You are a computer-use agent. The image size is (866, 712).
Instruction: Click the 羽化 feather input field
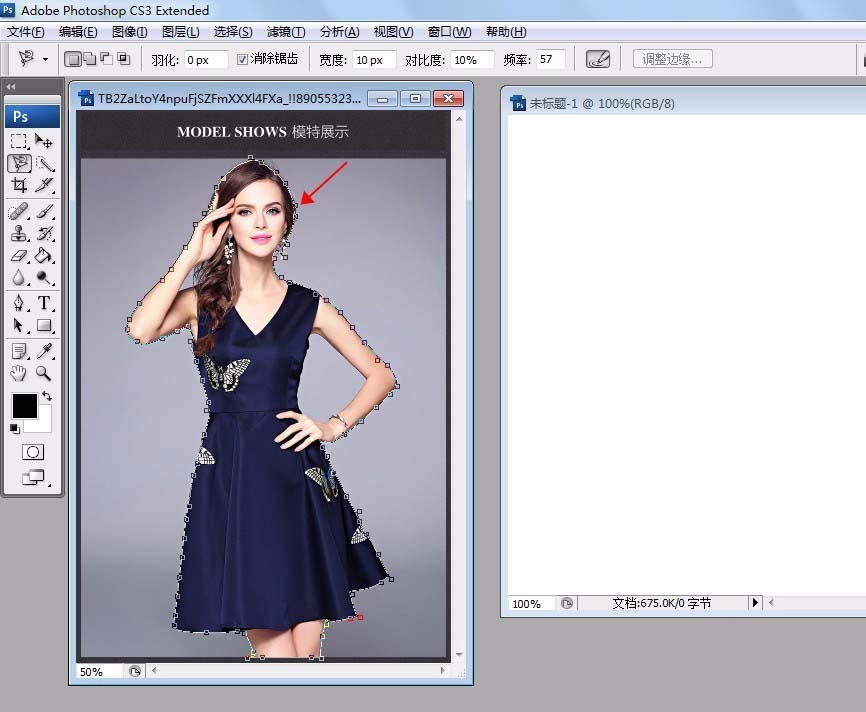[x=206, y=60]
